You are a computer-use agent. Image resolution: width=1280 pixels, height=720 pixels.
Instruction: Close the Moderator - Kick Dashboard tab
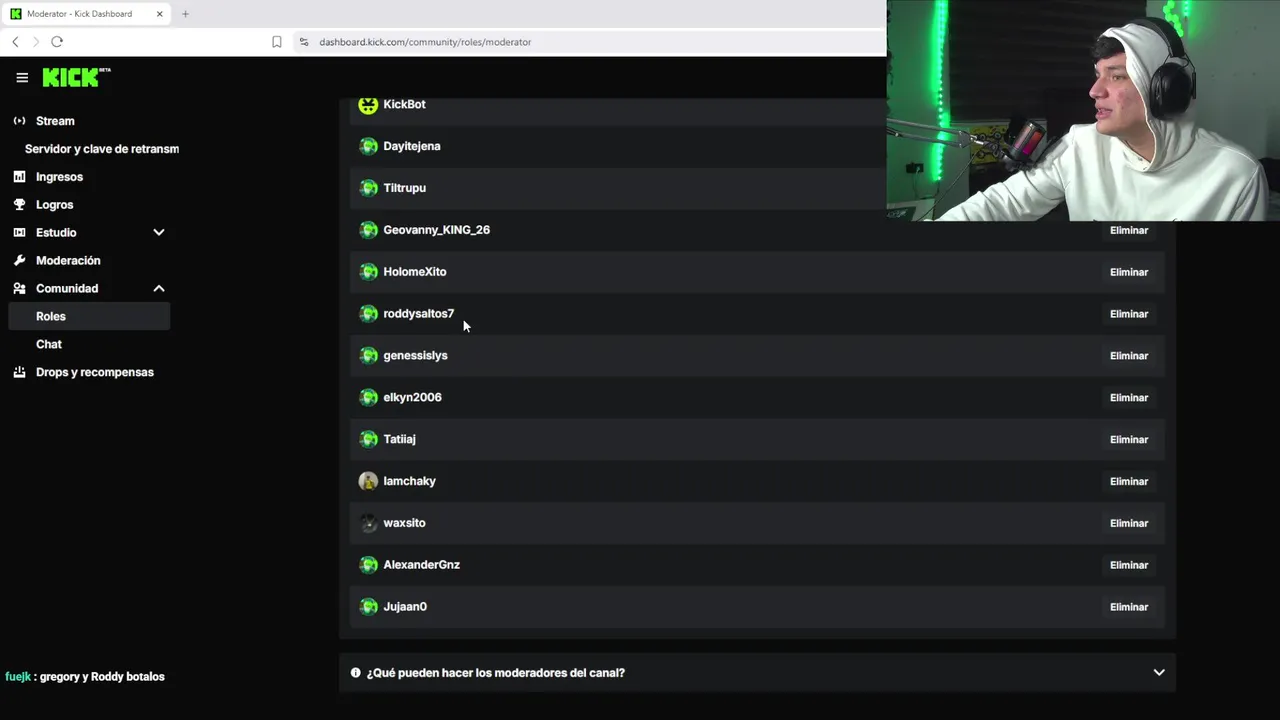click(x=159, y=14)
